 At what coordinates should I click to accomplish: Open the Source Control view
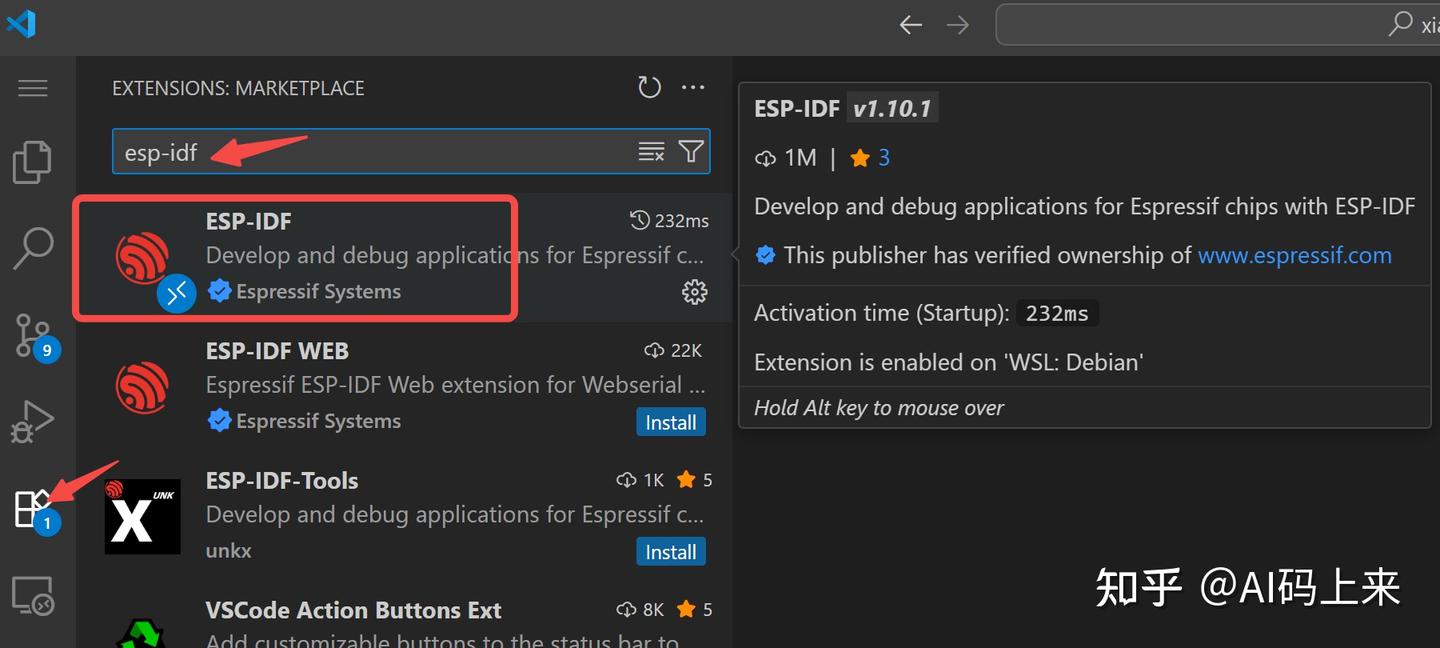(32, 335)
